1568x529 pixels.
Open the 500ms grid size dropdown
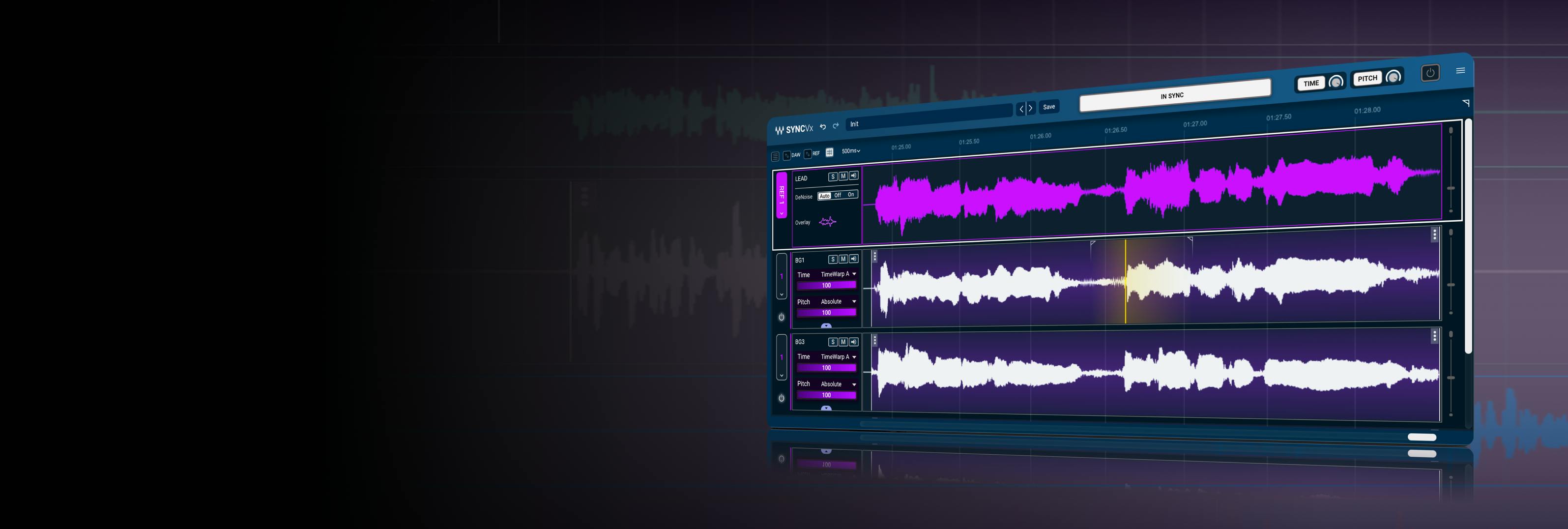point(851,151)
